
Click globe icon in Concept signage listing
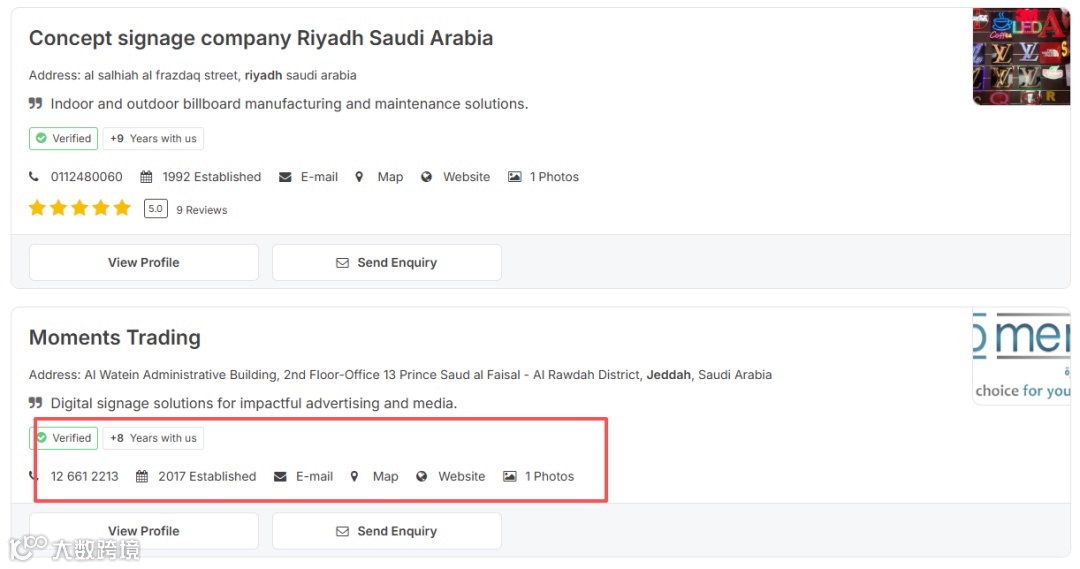(426, 177)
